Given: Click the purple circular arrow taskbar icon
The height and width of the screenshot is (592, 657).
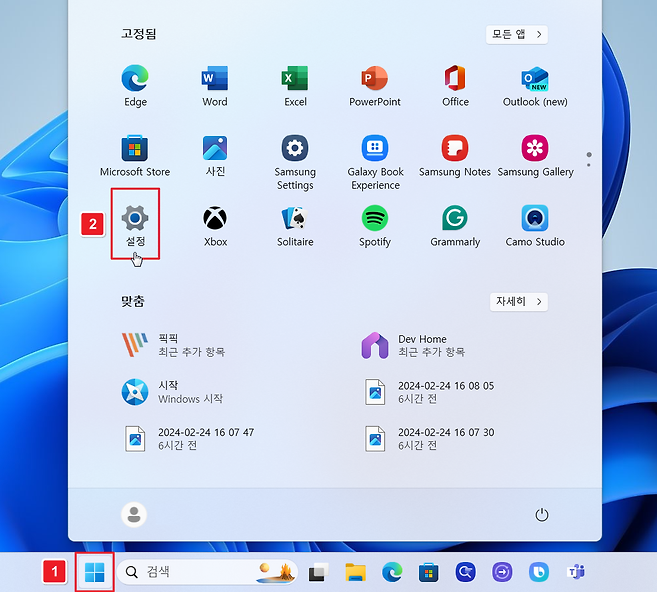Looking at the screenshot, I should point(502,572).
